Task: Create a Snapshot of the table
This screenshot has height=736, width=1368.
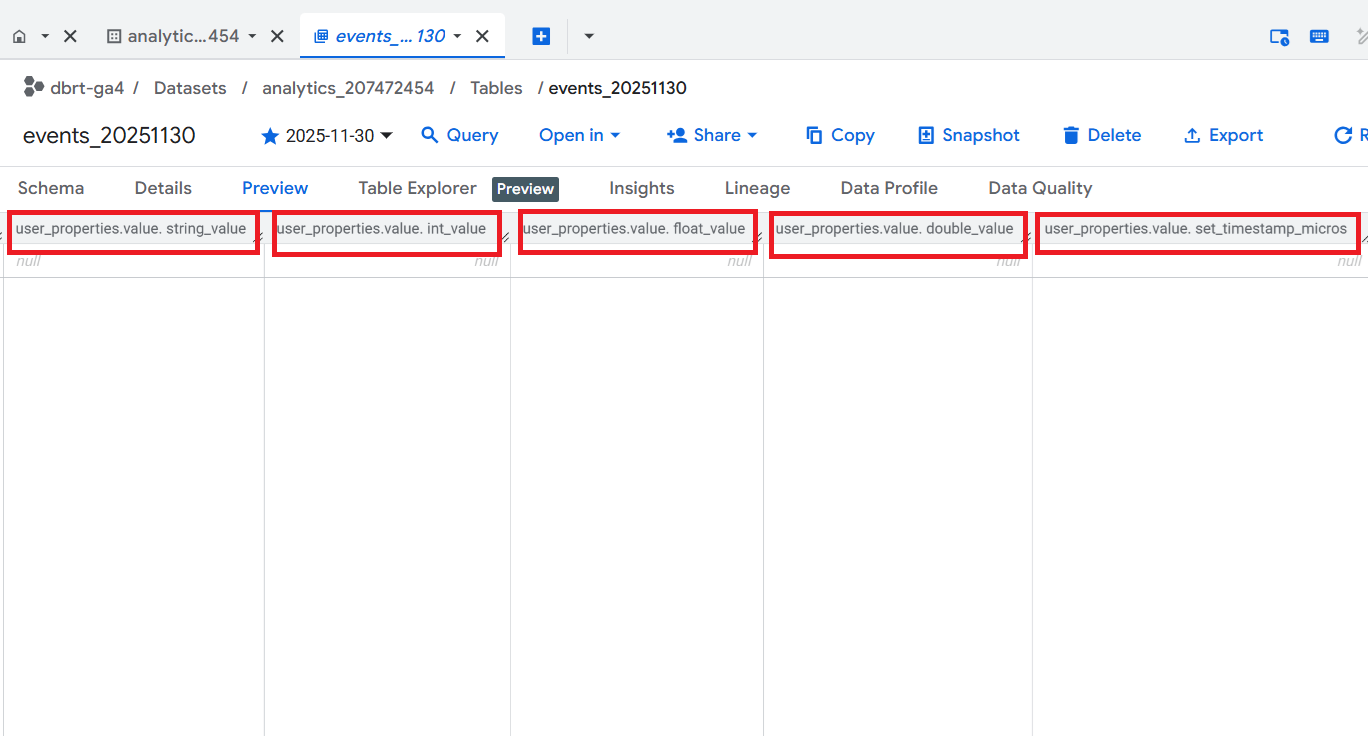Action: click(x=969, y=135)
